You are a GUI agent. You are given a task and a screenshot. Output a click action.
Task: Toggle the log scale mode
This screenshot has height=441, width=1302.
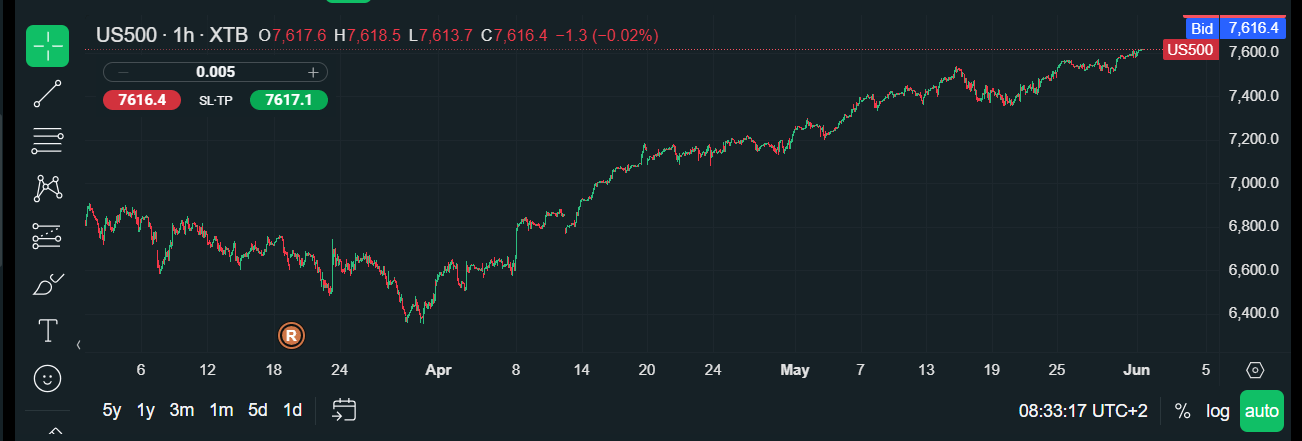(1217, 411)
